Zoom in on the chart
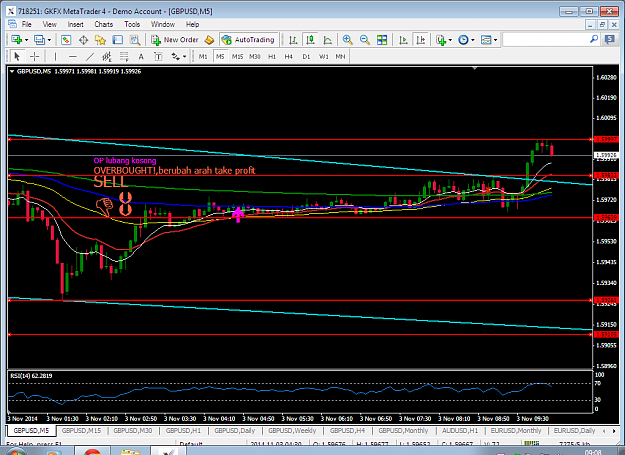Screen dimensions: 625x455 pyautogui.click(x=348, y=40)
